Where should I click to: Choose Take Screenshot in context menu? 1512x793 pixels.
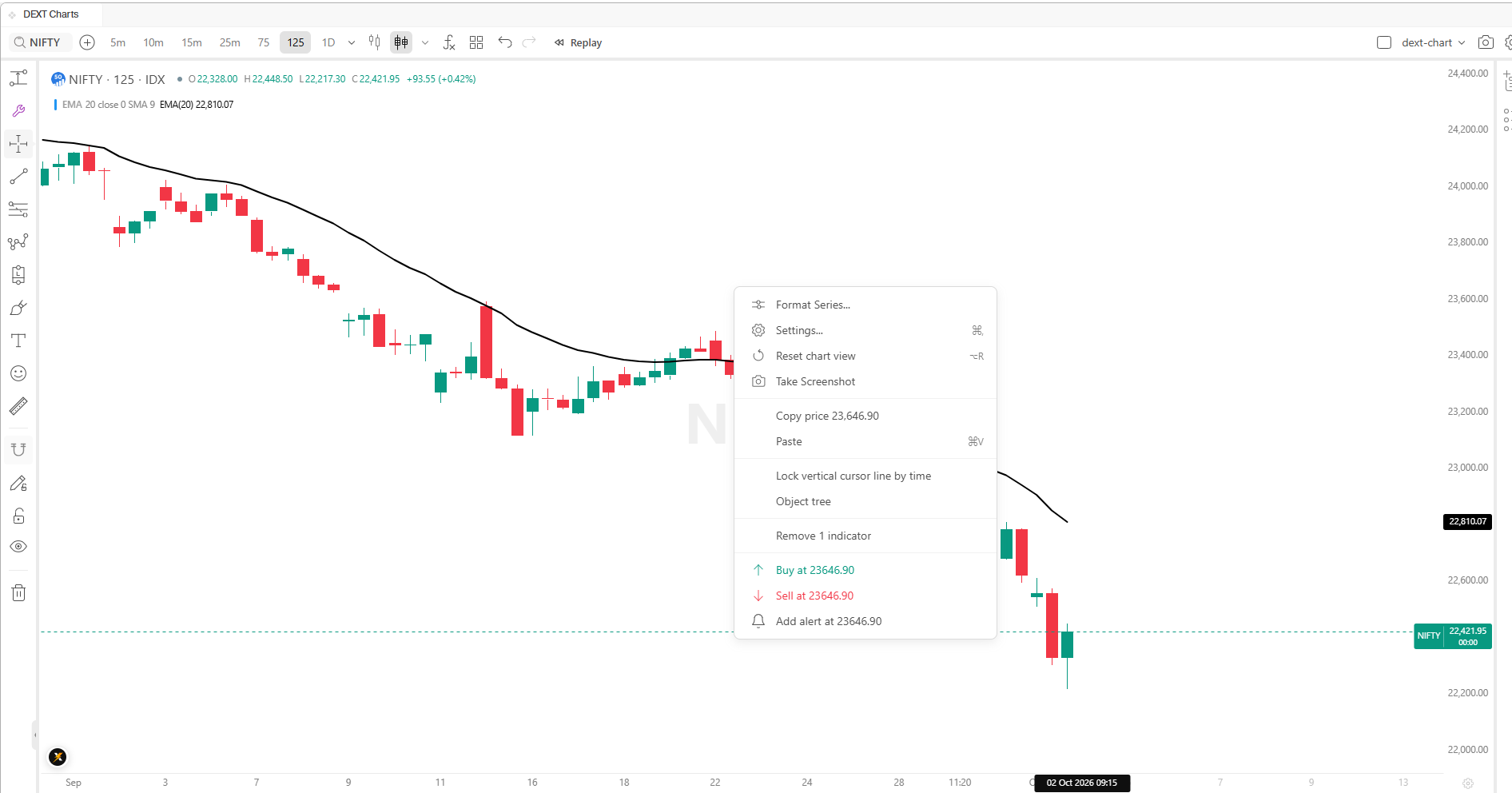(x=865, y=381)
